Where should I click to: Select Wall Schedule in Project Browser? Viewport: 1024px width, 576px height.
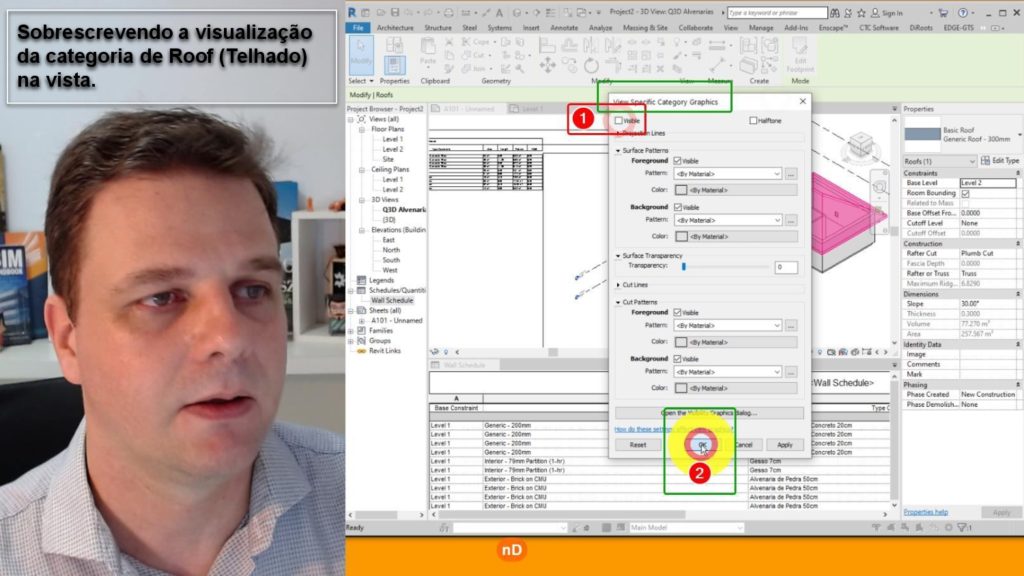(392, 300)
